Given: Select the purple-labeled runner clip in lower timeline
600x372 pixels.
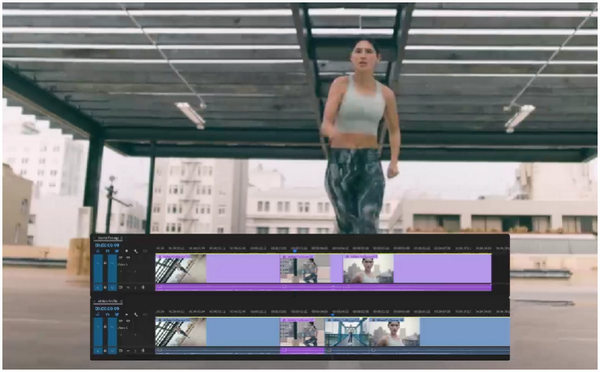Looking at the screenshot, I should click(302, 332).
